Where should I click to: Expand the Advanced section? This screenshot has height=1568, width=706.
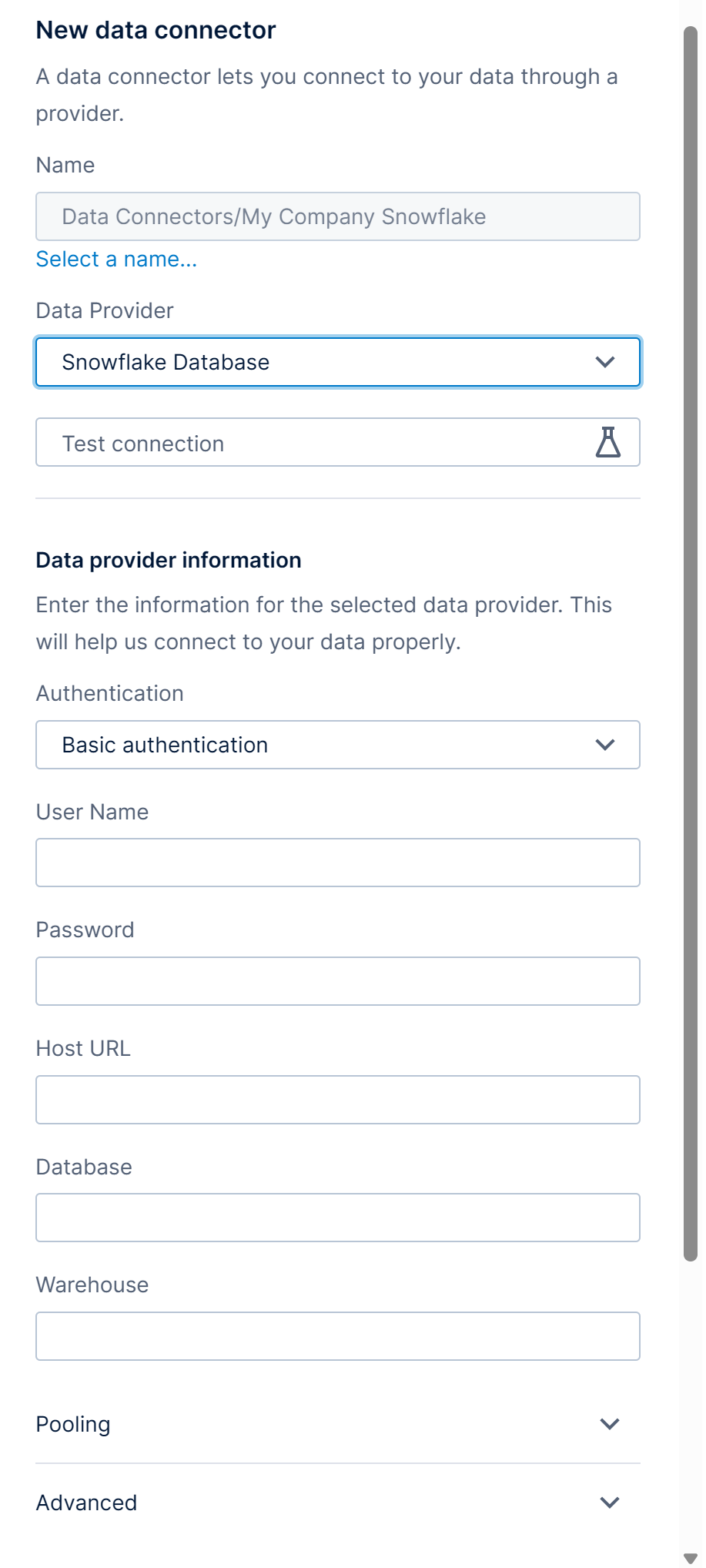coord(86,1503)
